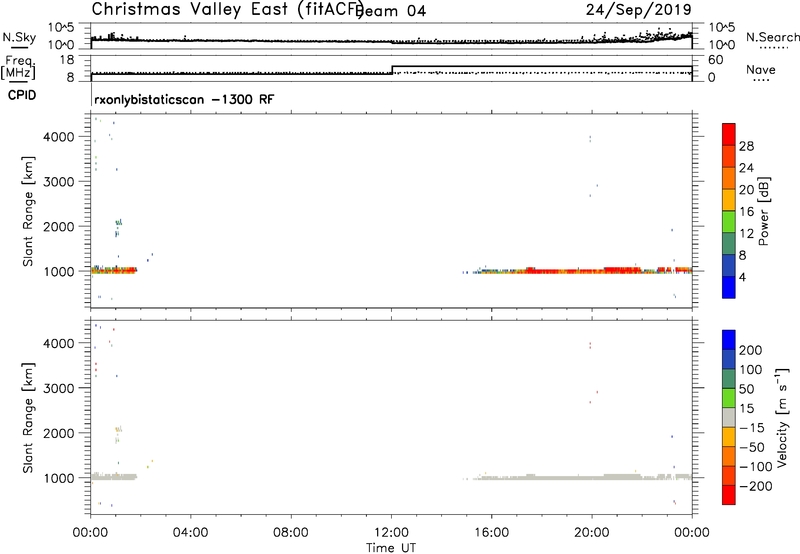
Task: Click the 'Time UT' axis label
Action: 391,548
